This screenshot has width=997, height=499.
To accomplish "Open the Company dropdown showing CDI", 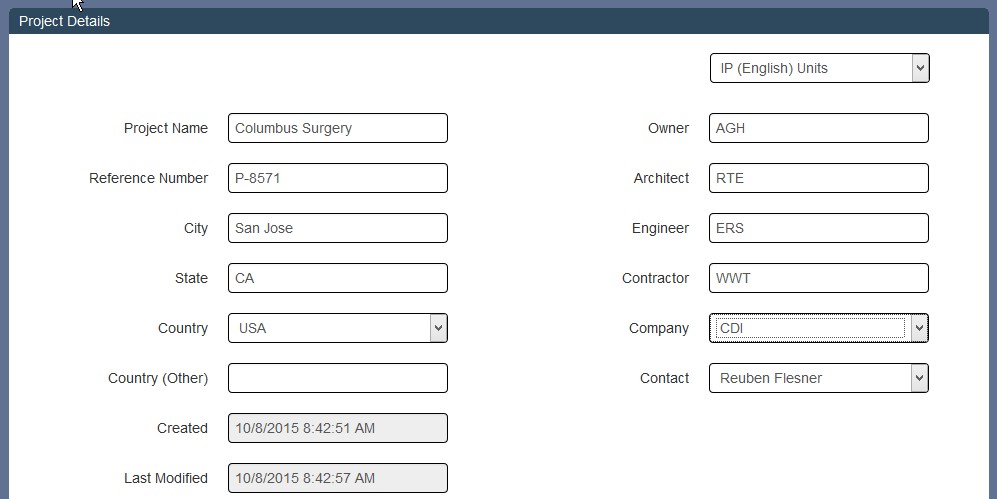I will tap(819, 328).
